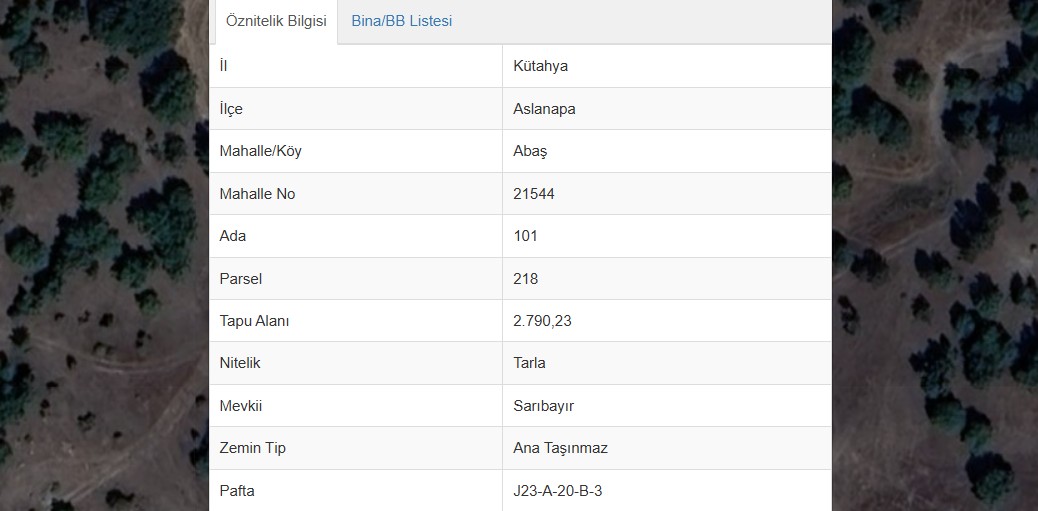Click the Tapu Alanı label cell
The width and height of the screenshot is (1038, 511).
[x=356, y=321]
